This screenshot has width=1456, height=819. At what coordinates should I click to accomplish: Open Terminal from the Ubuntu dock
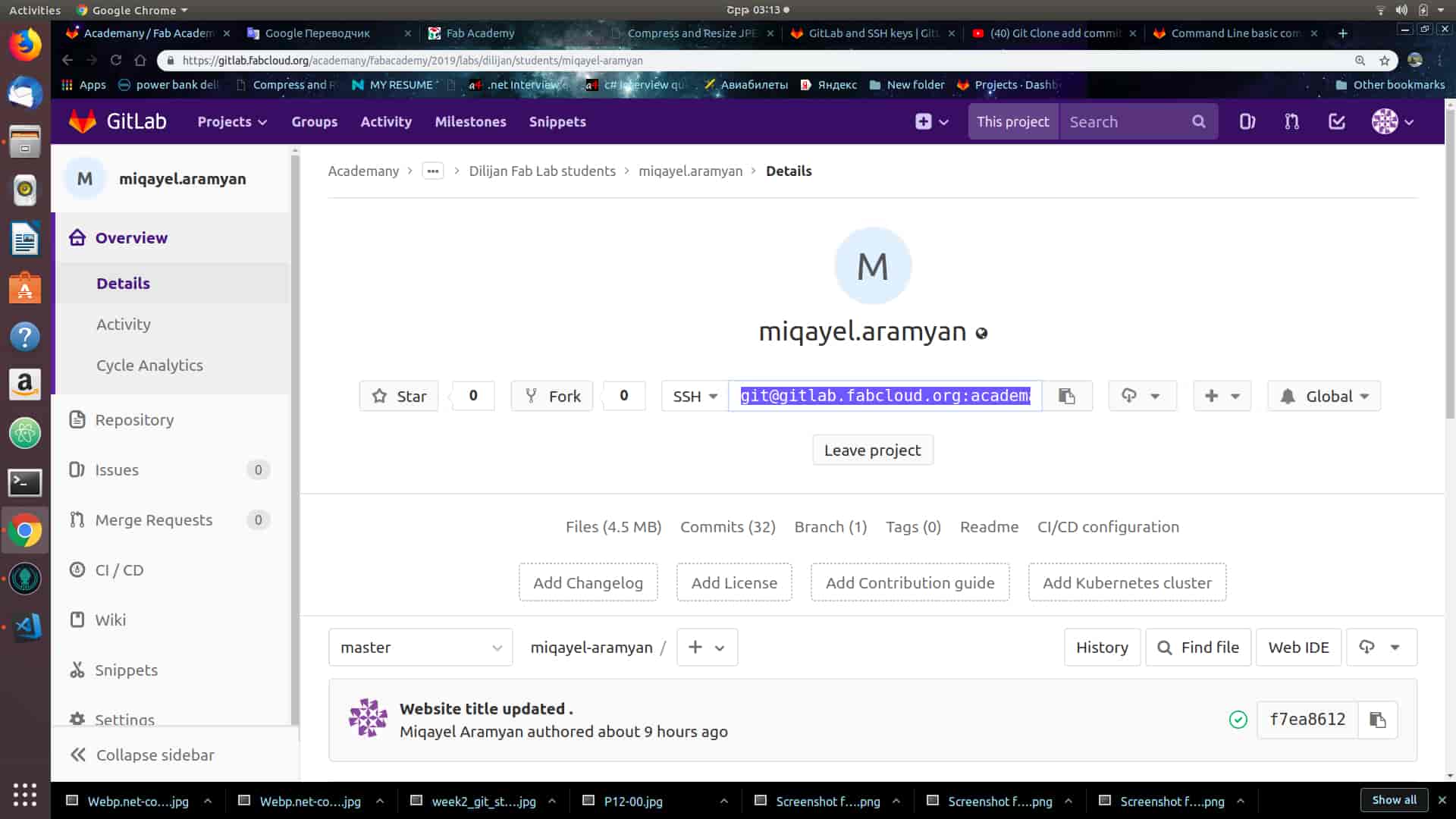[x=25, y=482]
